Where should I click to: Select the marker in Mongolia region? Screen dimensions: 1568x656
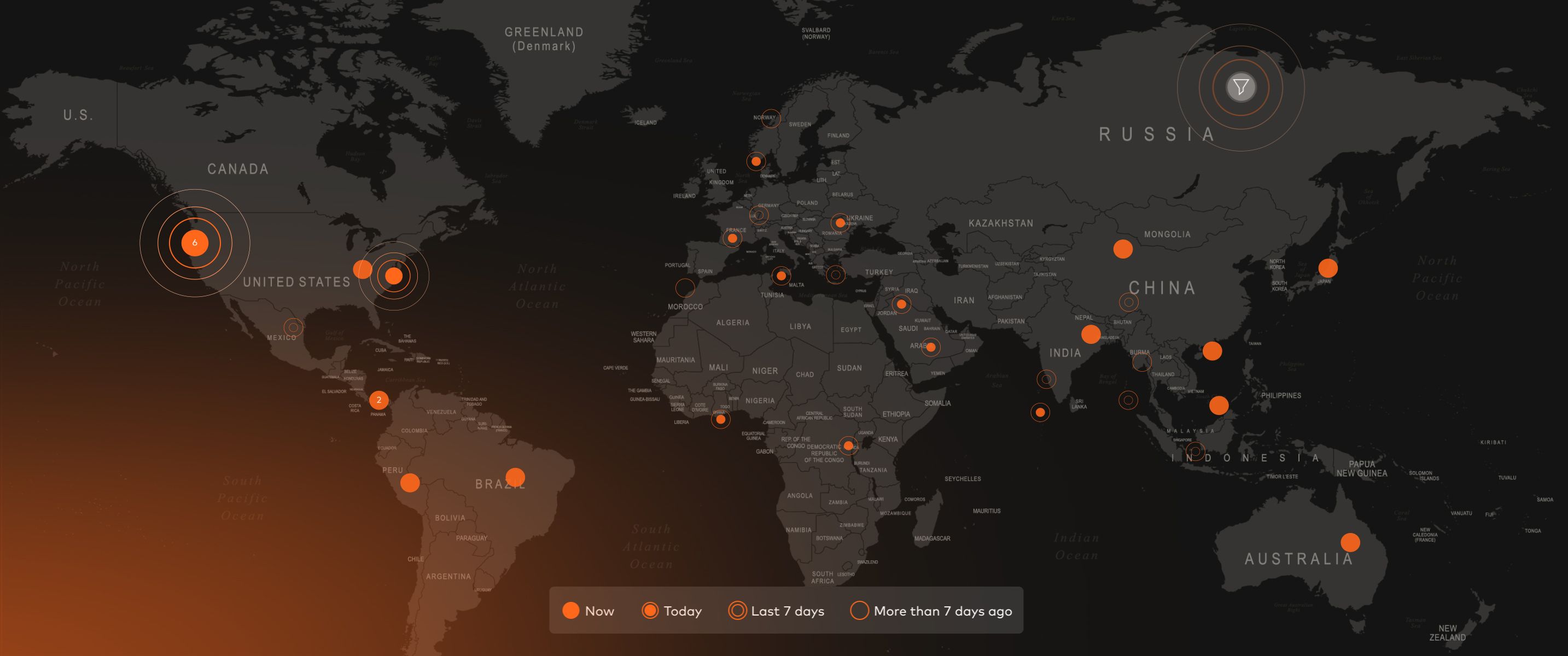pyautogui.click(x=1122, y=249)
